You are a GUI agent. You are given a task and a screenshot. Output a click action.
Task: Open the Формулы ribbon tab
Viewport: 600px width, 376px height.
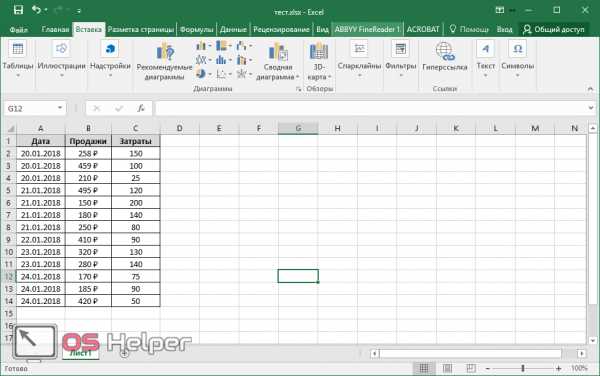(197, 29)
